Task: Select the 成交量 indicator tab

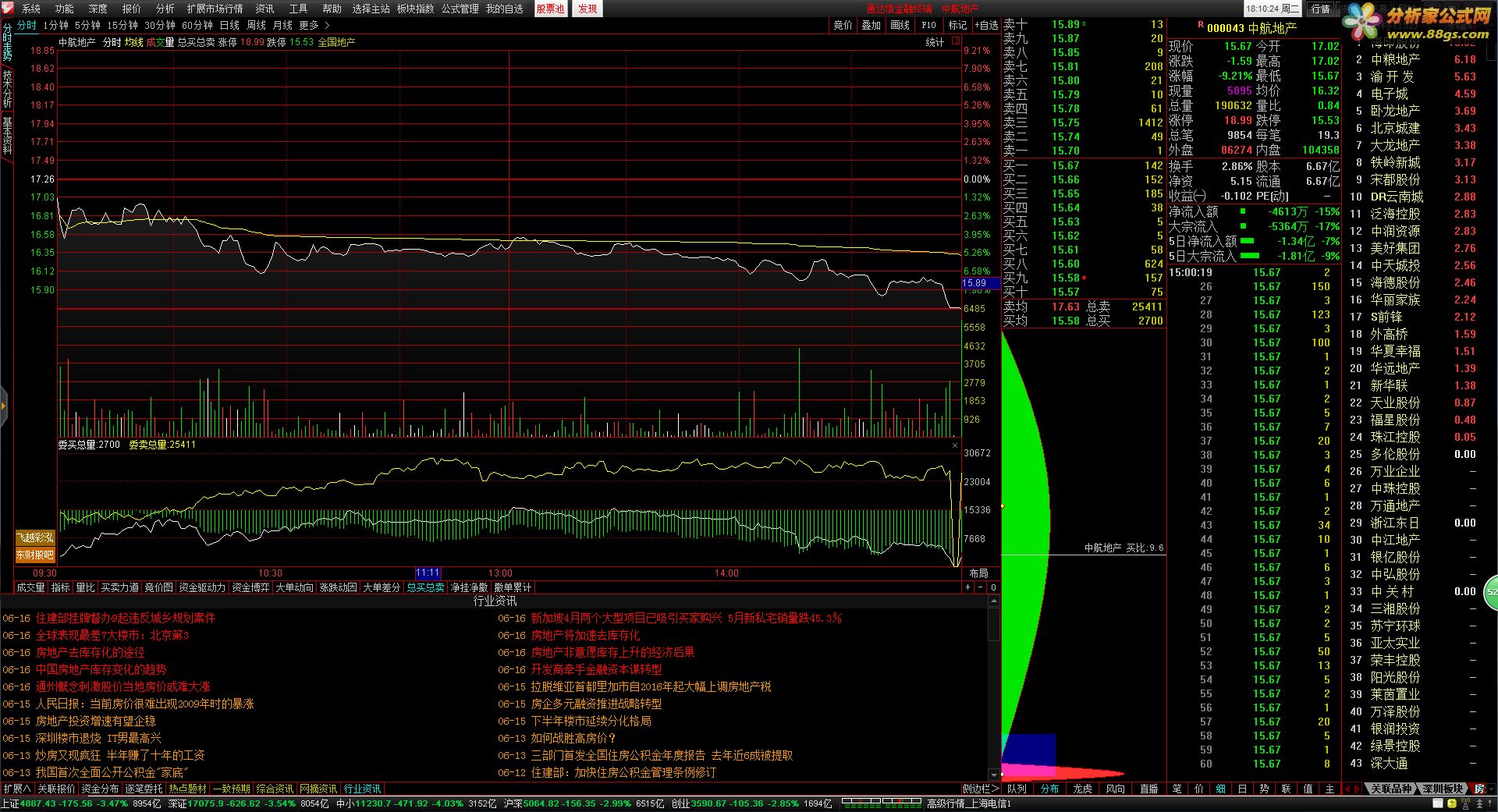Action: 30,587
